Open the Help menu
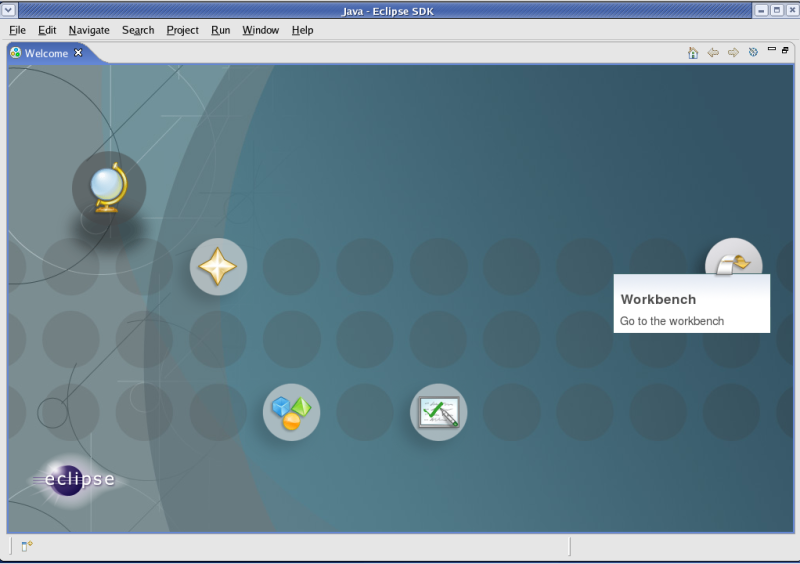 coord(302,30)
